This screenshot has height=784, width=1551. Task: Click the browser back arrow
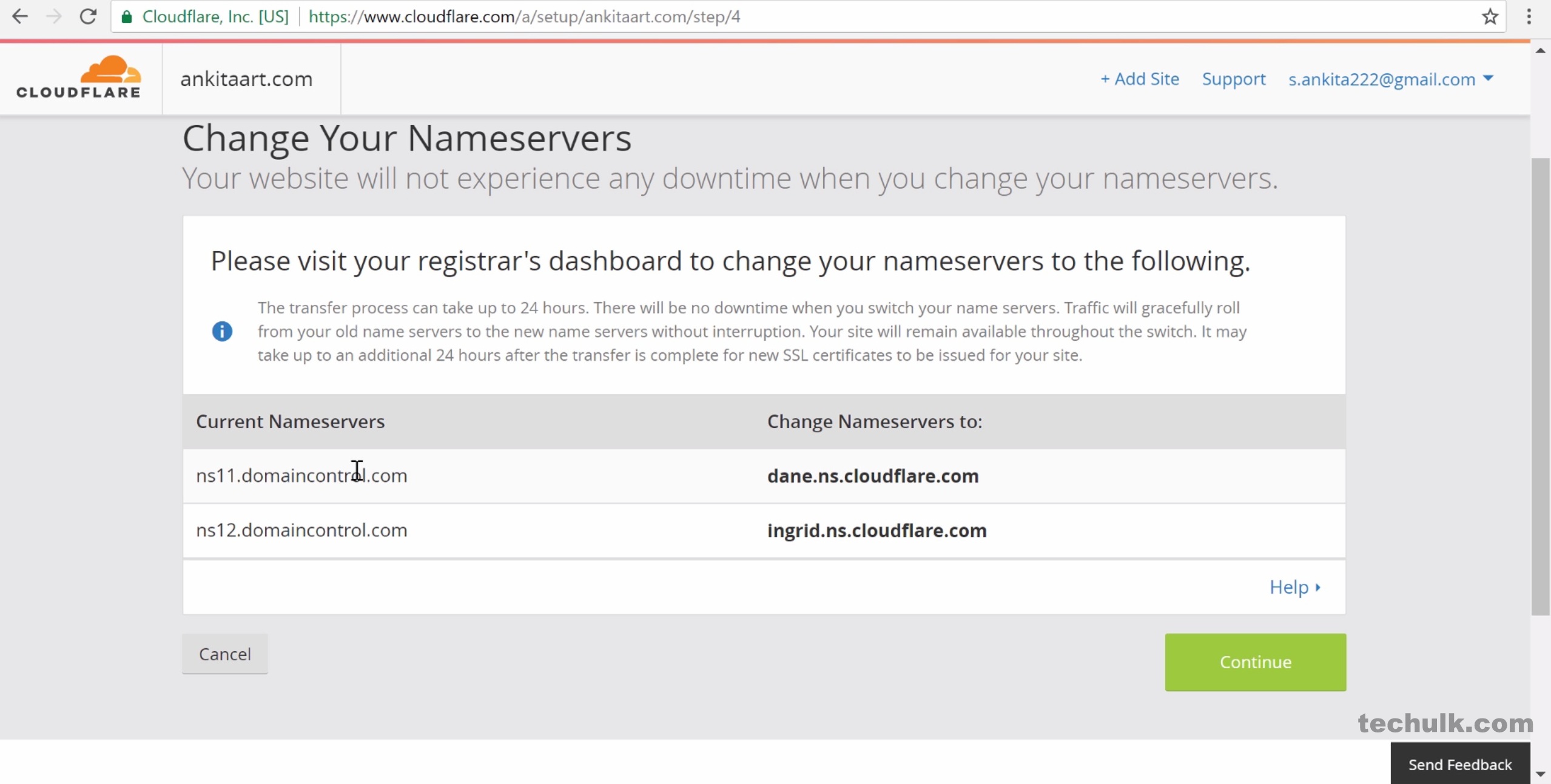click(x=20, y=16)
